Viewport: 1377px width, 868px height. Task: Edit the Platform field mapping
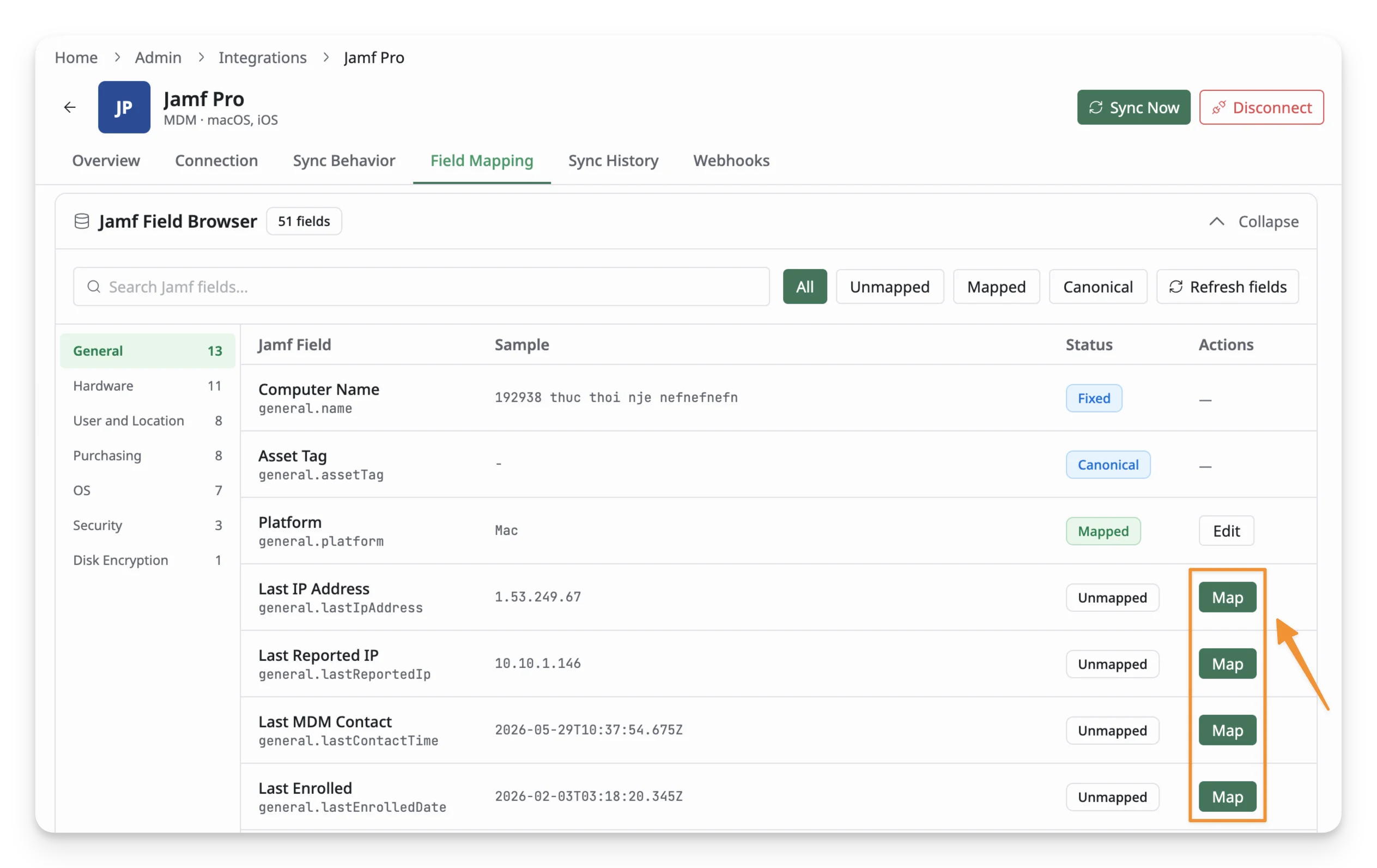(x=1226, y=531)
